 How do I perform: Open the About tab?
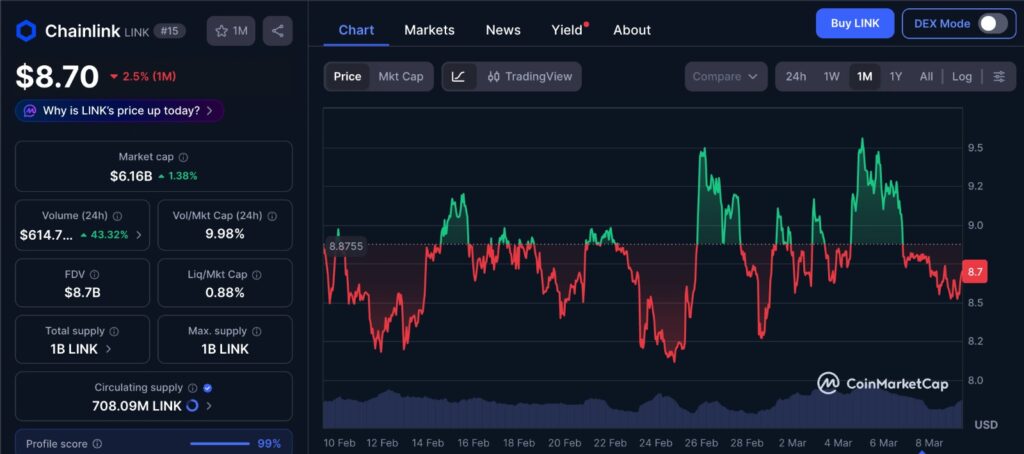[x=632, y=30]
